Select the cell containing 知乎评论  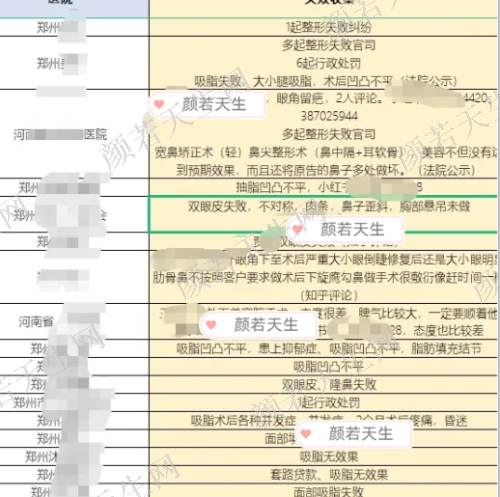(x=324, y=277)
